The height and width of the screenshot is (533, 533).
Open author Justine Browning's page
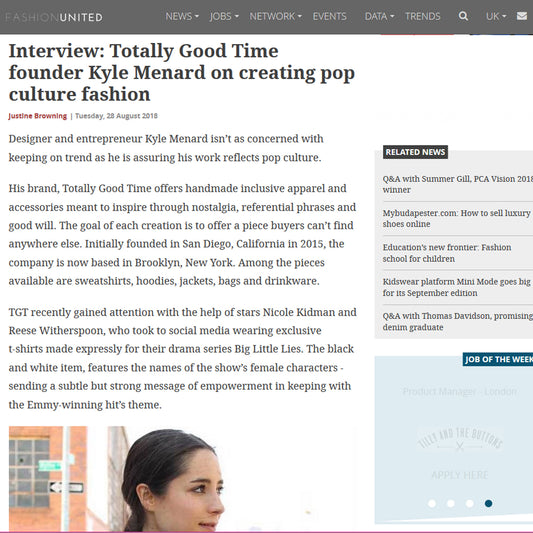pyautogui.click(x=38, y=116)
